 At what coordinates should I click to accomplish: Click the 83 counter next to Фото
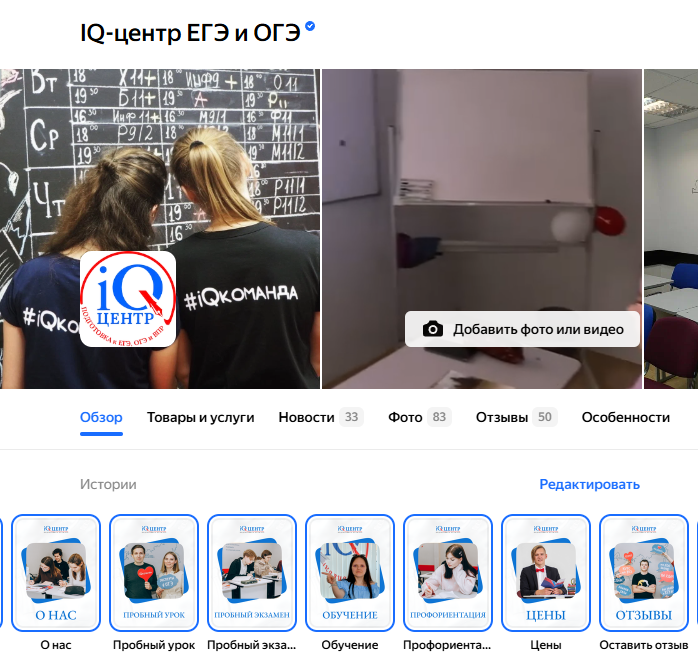click(x=439, y=417)
